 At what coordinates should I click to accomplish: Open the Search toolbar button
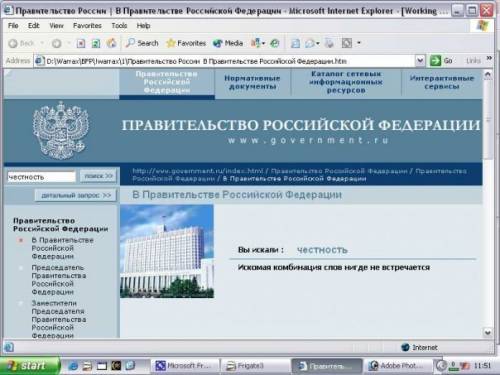click(142, 43)
